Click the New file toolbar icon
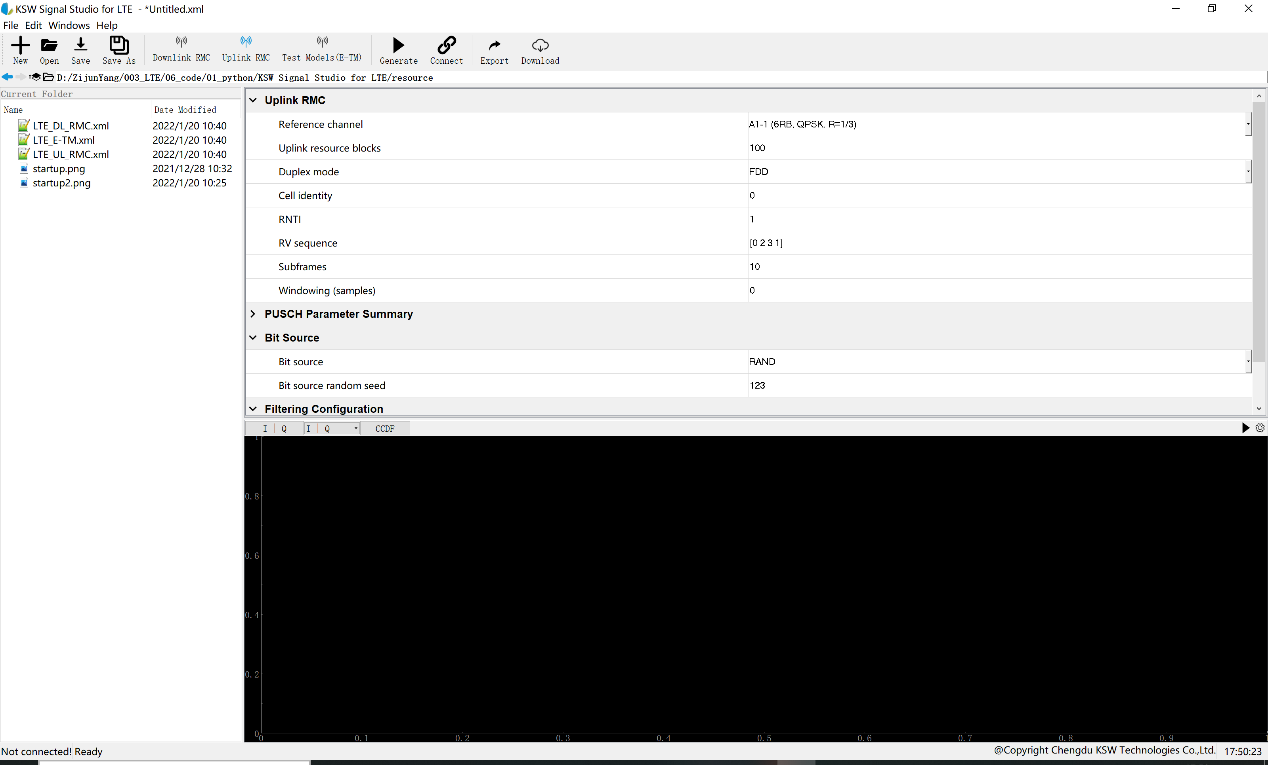 [20, 45]
